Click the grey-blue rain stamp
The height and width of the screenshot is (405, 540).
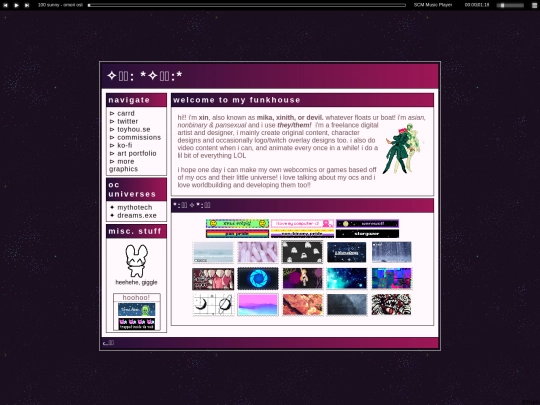392,252
